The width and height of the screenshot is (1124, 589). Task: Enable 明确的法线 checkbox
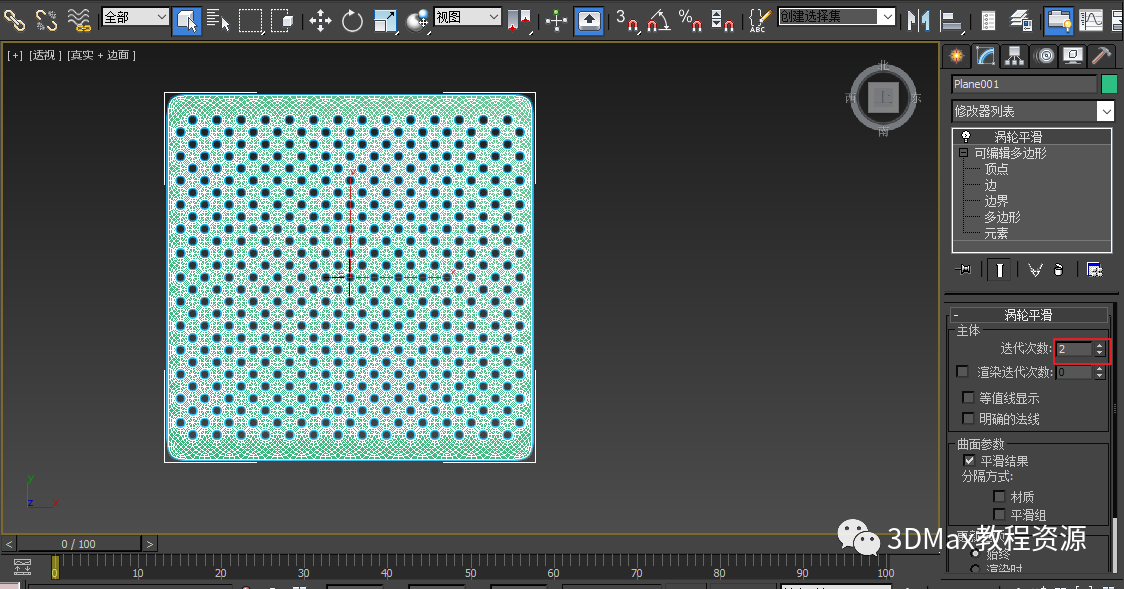point(968,418)
